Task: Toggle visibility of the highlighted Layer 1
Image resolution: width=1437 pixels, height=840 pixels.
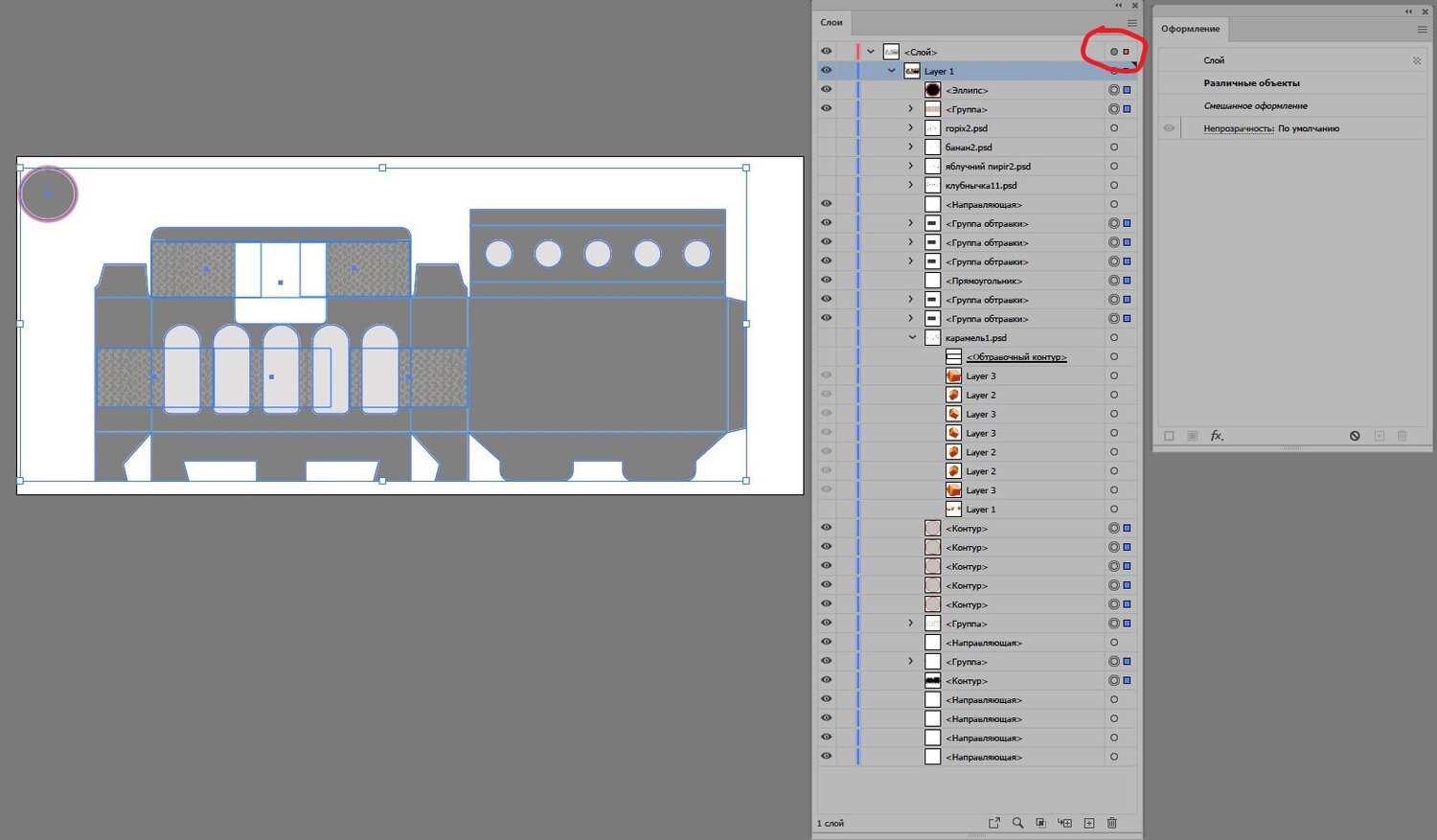Action: pyautogui.click(x=826, y=71)
